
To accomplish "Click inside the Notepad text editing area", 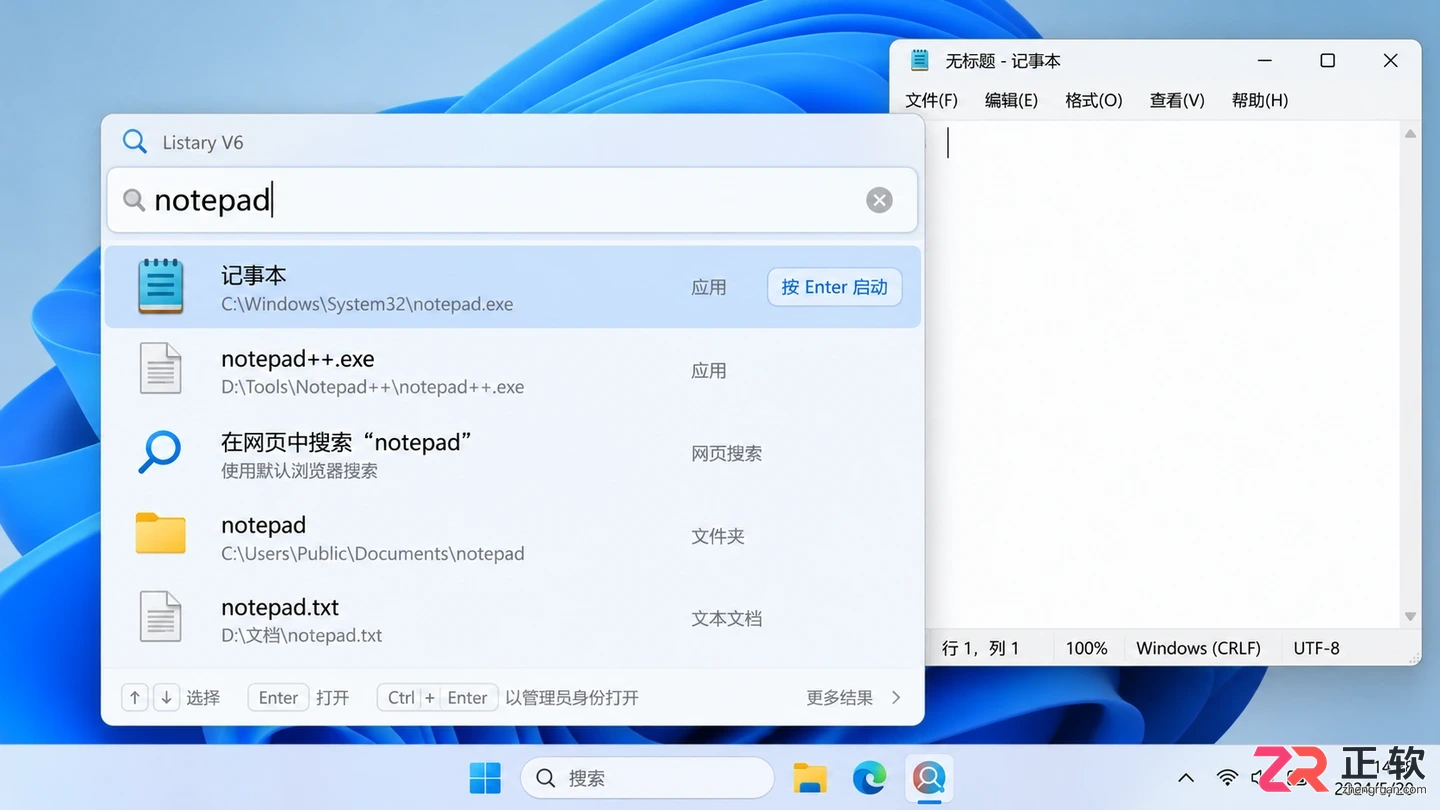I will pyautogui.click(x=1163, y=375).
